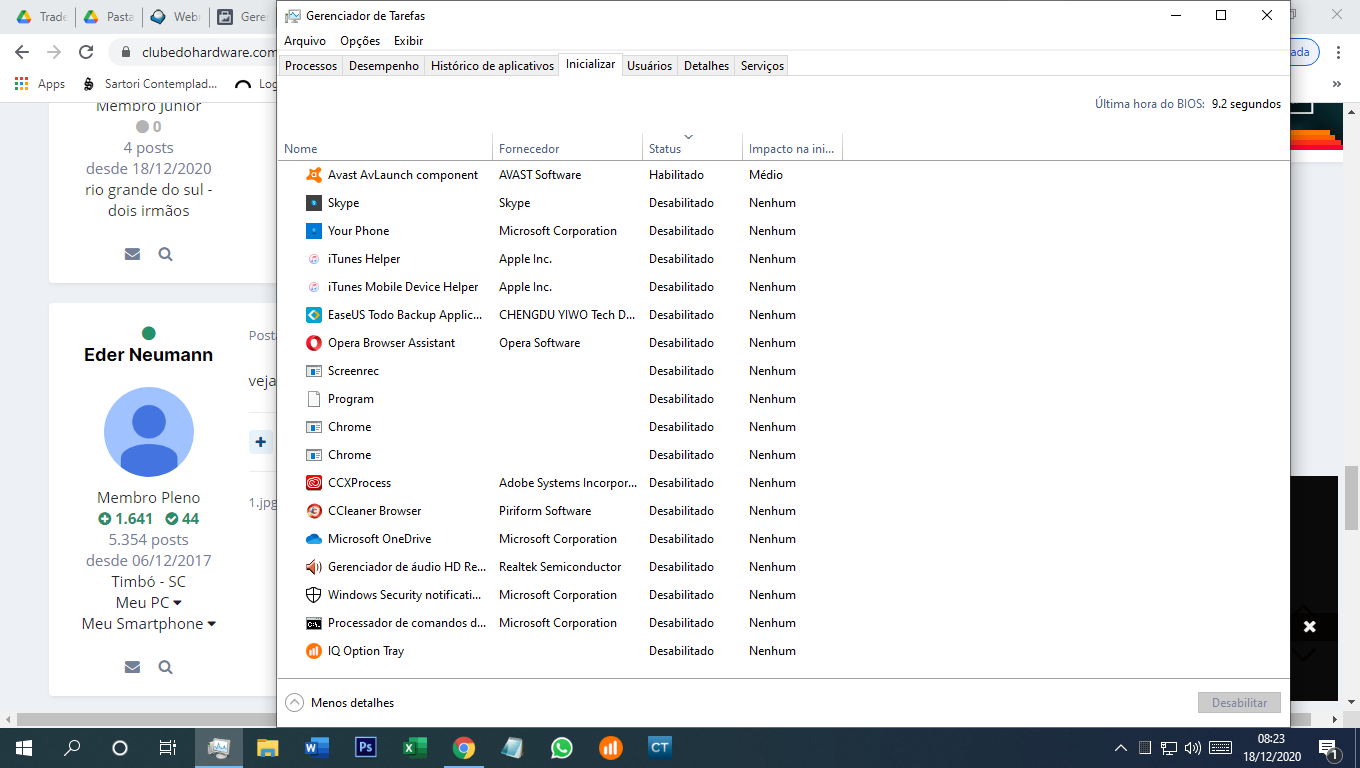Image resolution: width=1360 pixels, height=768 pixels.
Task: Click the EaseUS Todo Backup icon
Action: 313,315
